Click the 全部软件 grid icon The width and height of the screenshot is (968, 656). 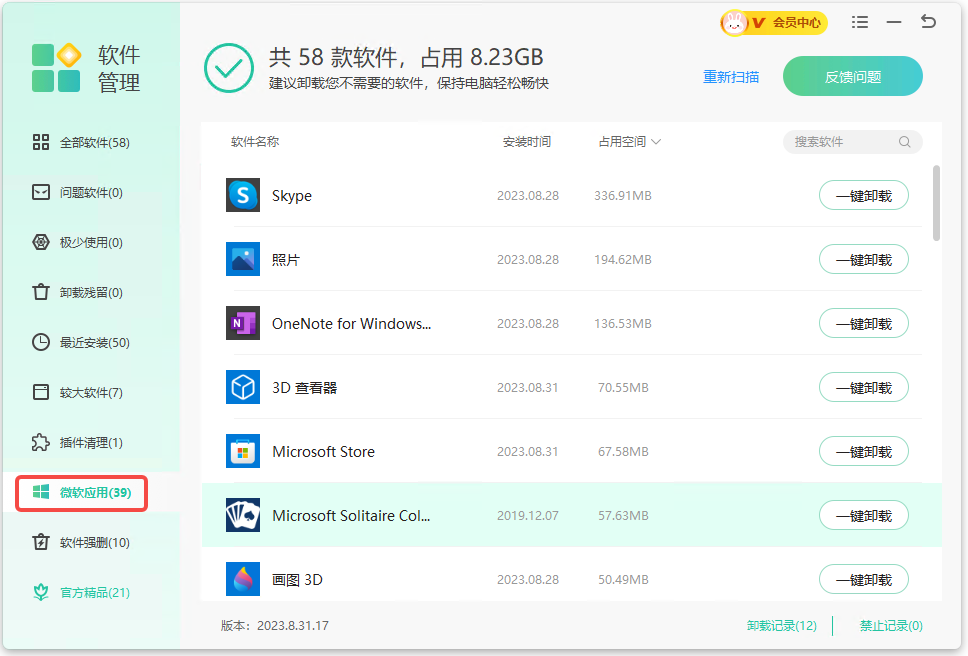(x=41, y=143)
